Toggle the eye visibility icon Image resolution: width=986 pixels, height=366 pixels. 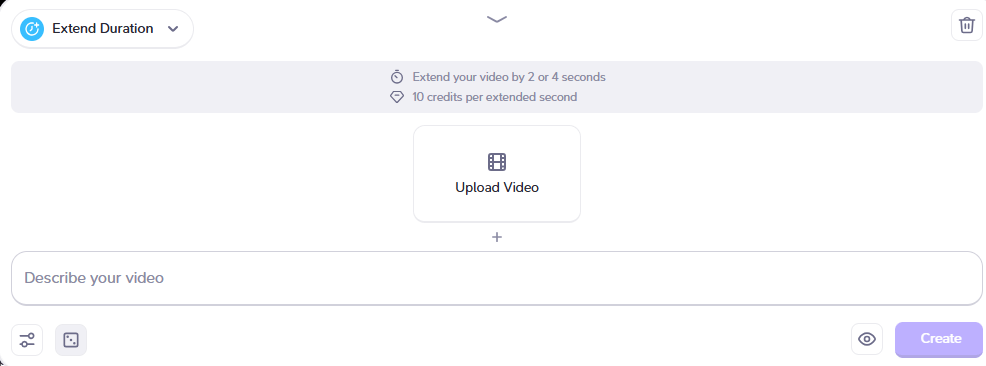tap(867, 339)
